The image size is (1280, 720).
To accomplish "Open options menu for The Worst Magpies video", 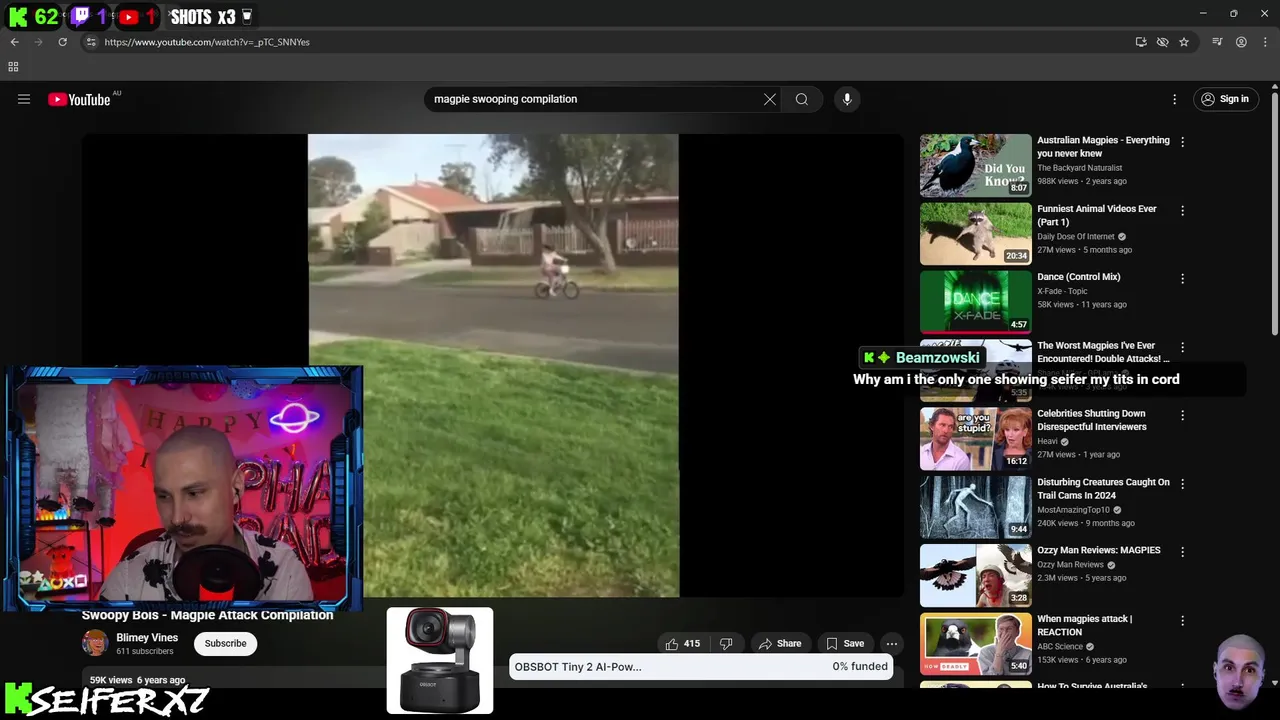I will [1182, 347].
